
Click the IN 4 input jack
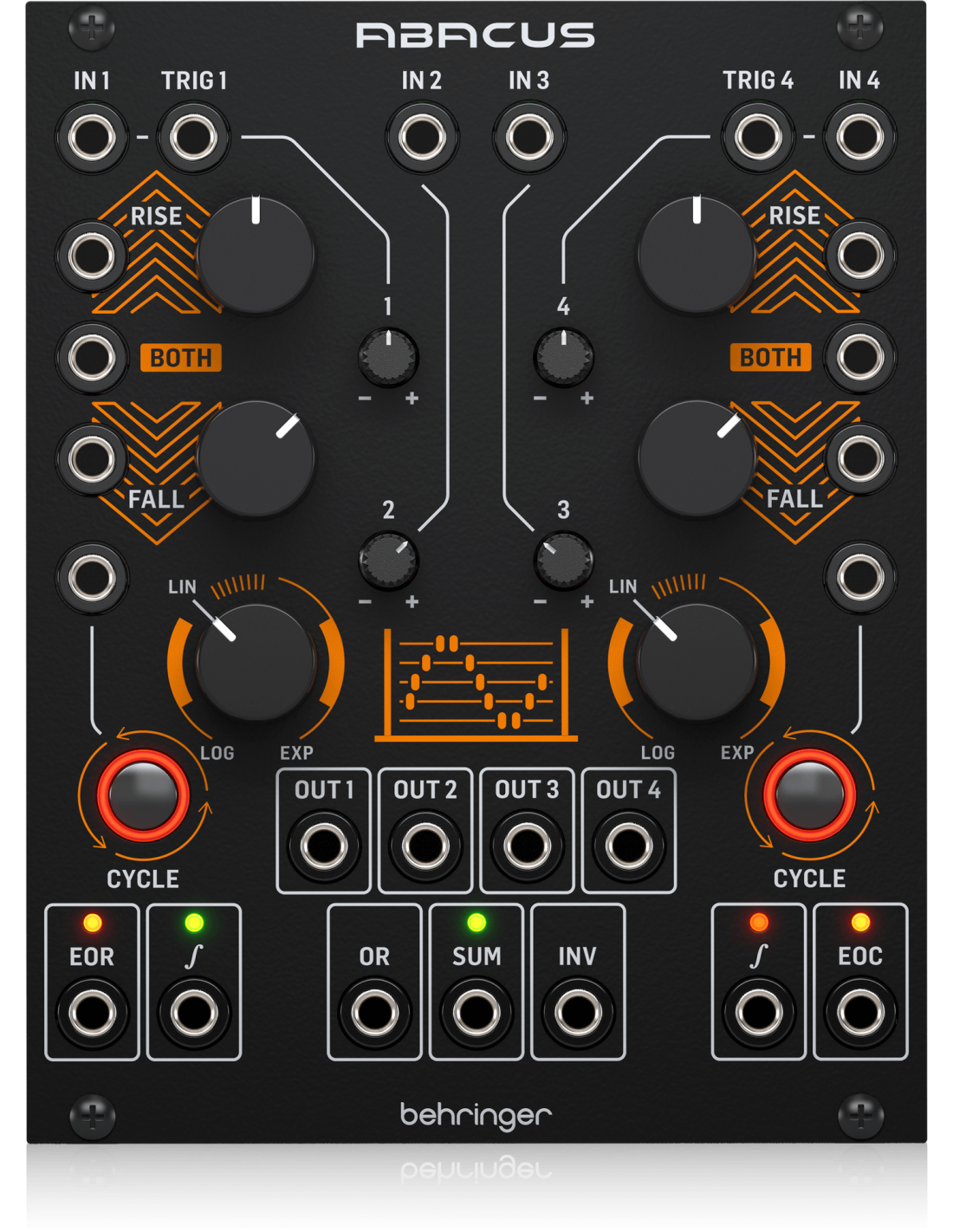[859, 137]
